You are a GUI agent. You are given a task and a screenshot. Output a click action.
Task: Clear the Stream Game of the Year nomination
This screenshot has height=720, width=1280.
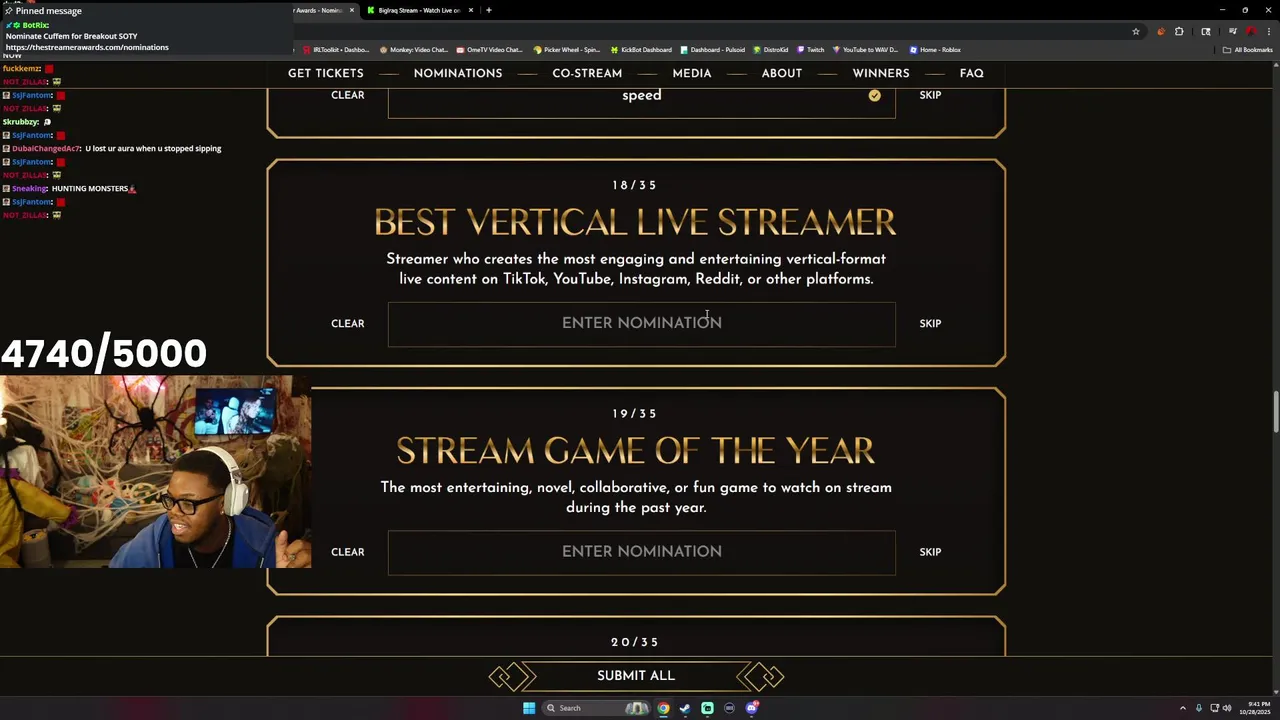(348, 552)
